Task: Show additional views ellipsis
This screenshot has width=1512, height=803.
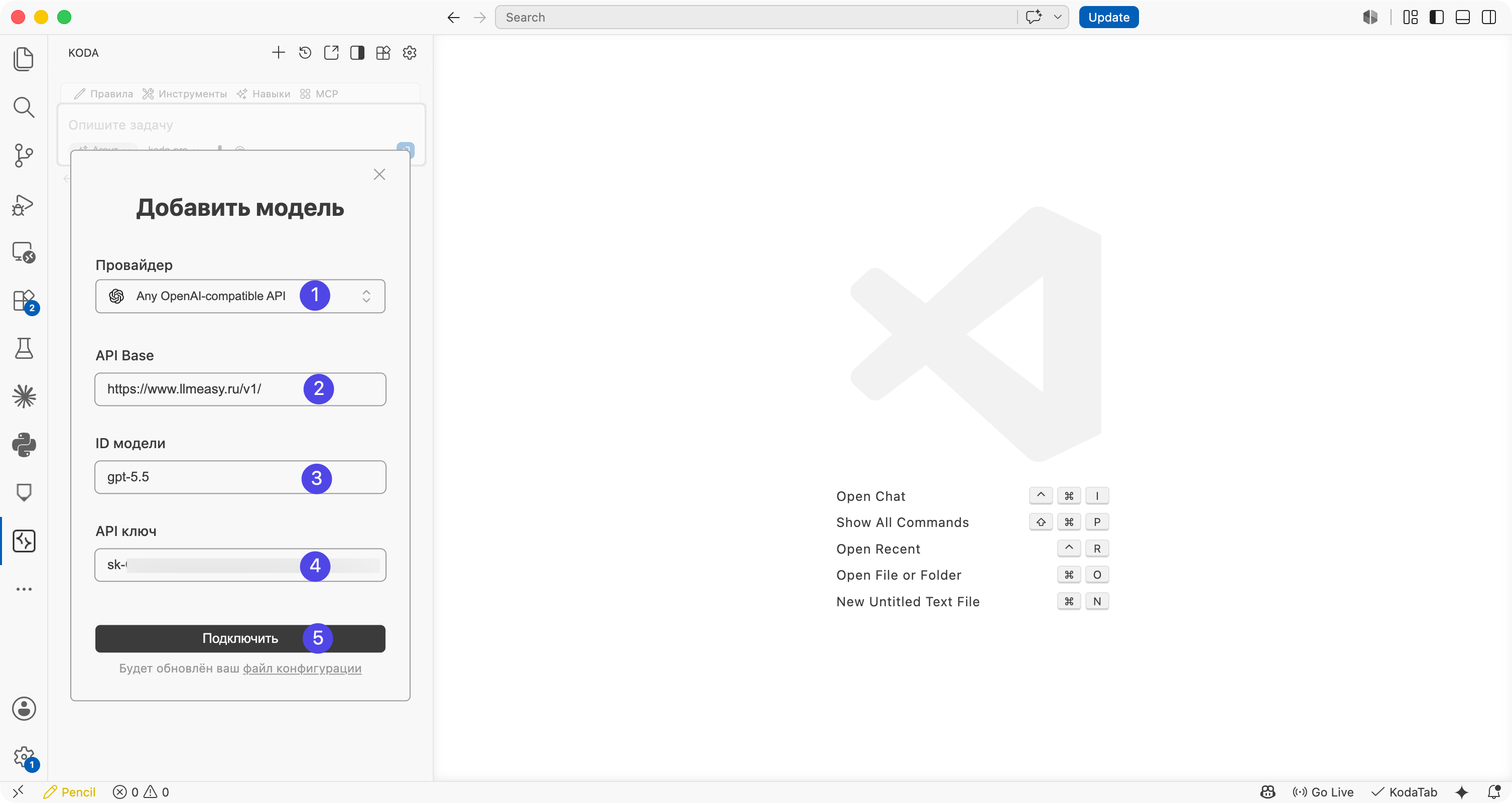Action: coord(24,589)
